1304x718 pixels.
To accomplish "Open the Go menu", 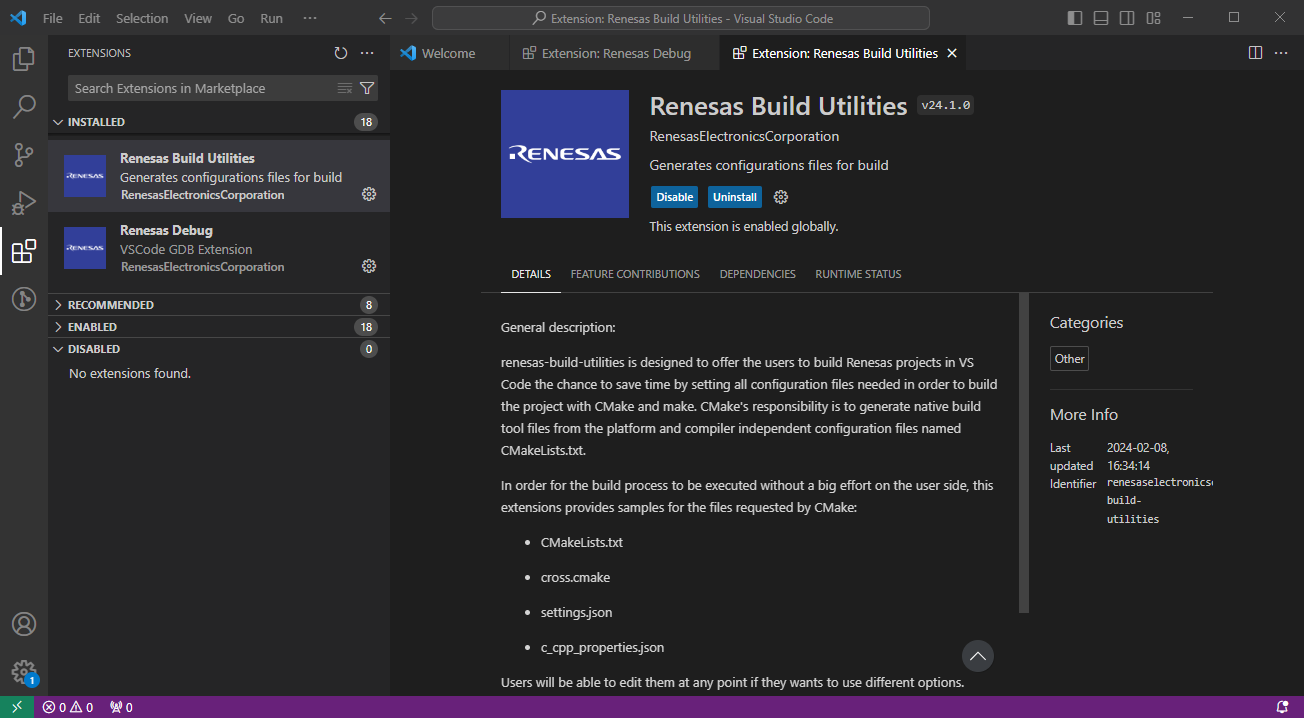I will pyautogui.click(x=236, y=18).
